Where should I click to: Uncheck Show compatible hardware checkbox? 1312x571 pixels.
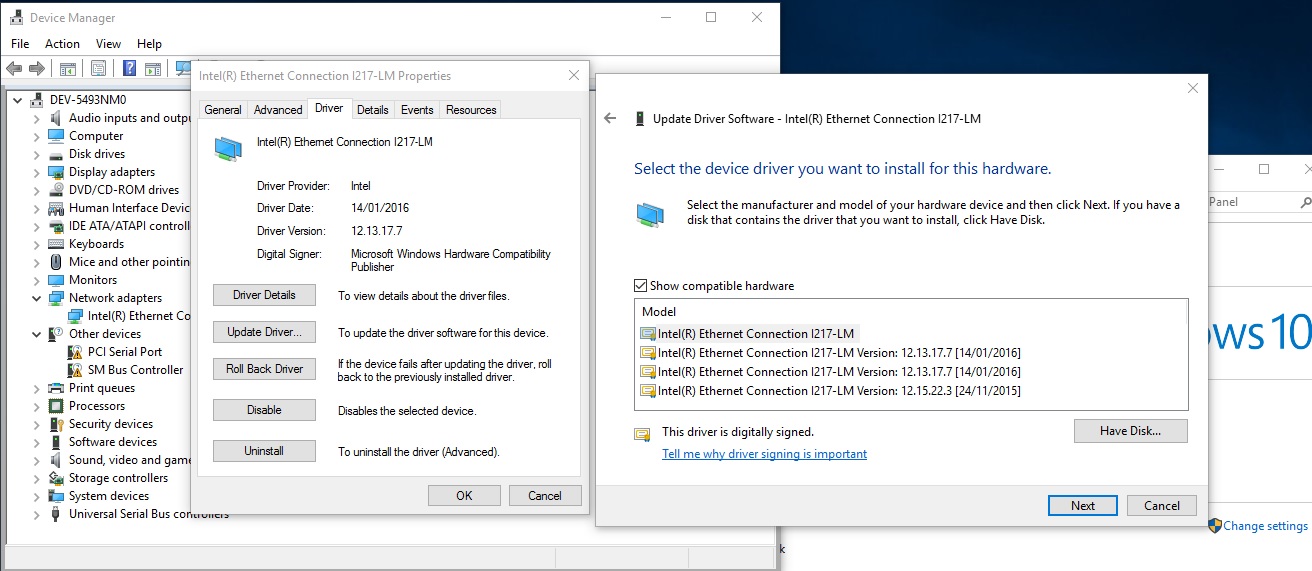tap(641, 286)
